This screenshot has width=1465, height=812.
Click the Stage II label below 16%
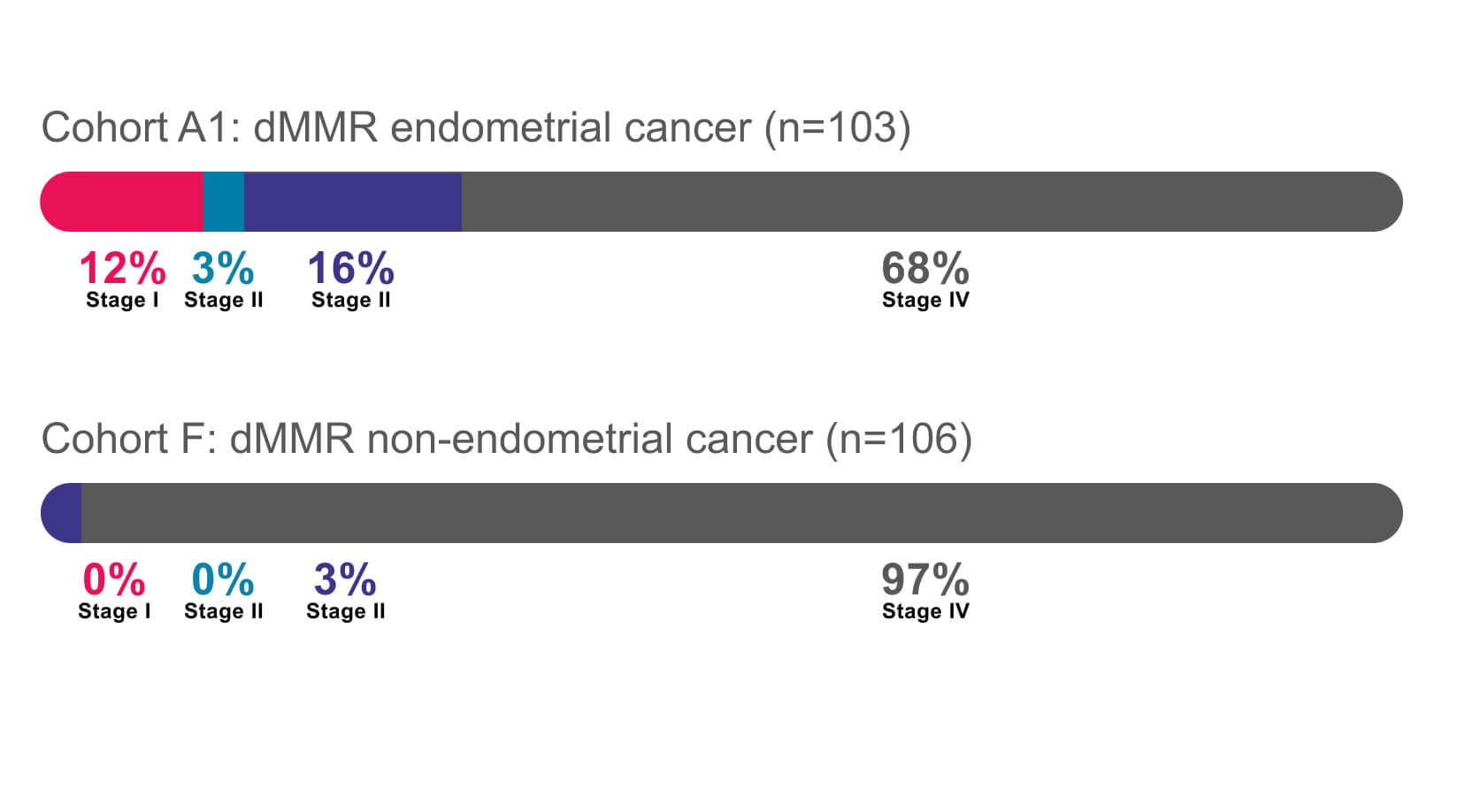[350, 300]
